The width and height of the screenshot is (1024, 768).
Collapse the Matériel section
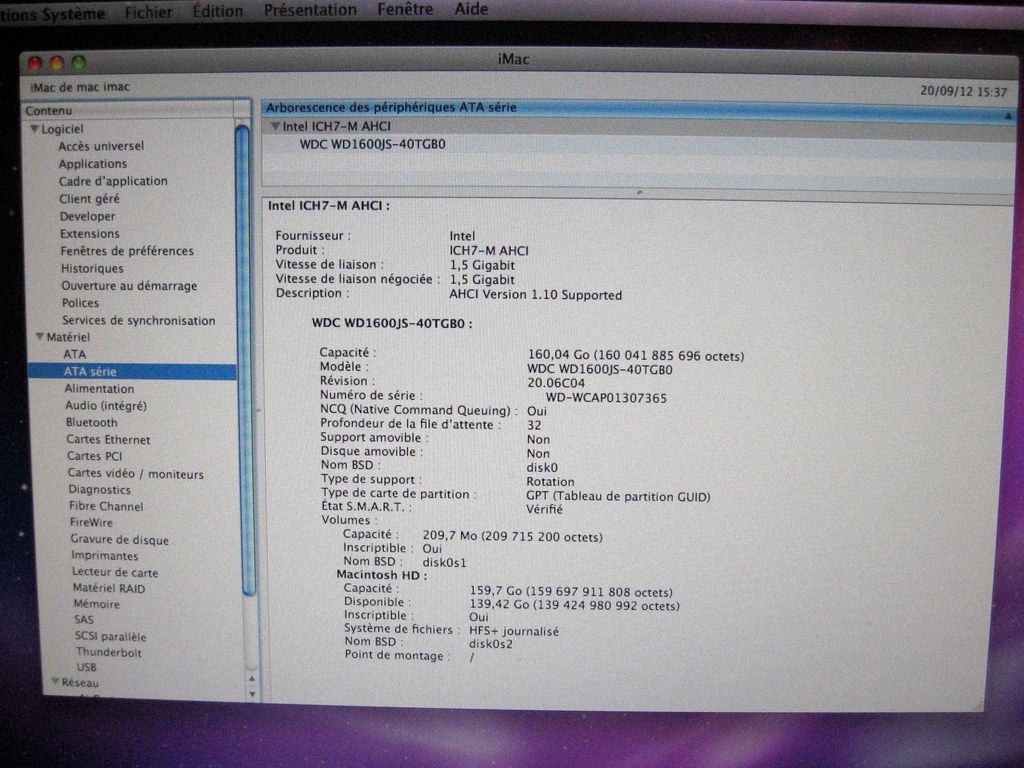click(39, 337)
